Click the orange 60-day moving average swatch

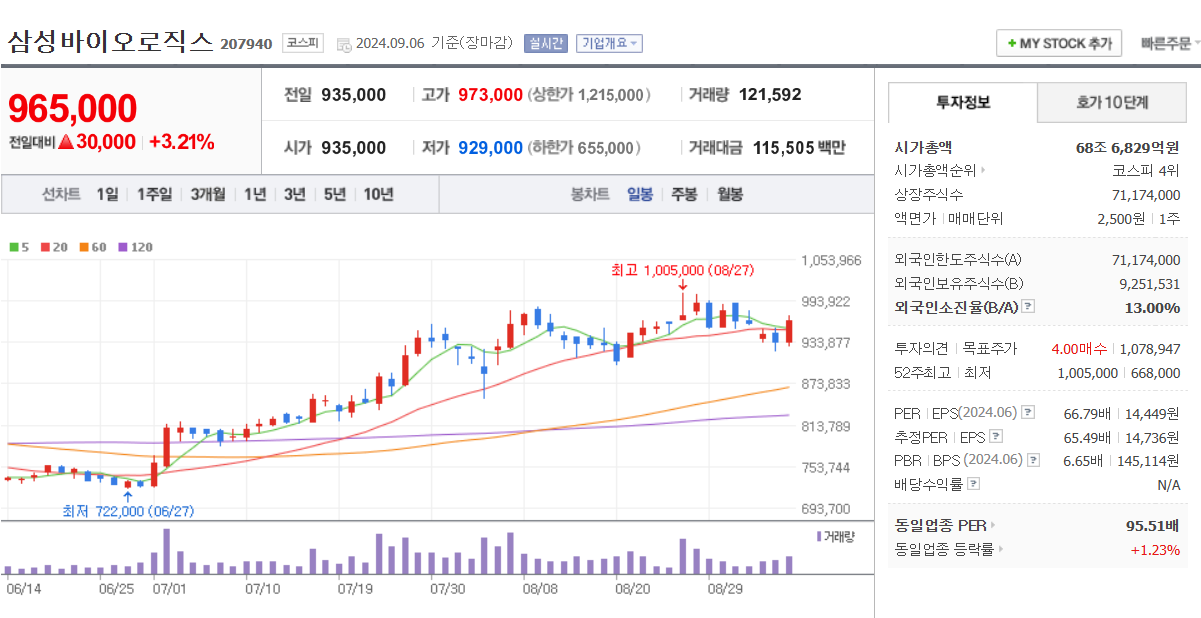pos(83,246)
